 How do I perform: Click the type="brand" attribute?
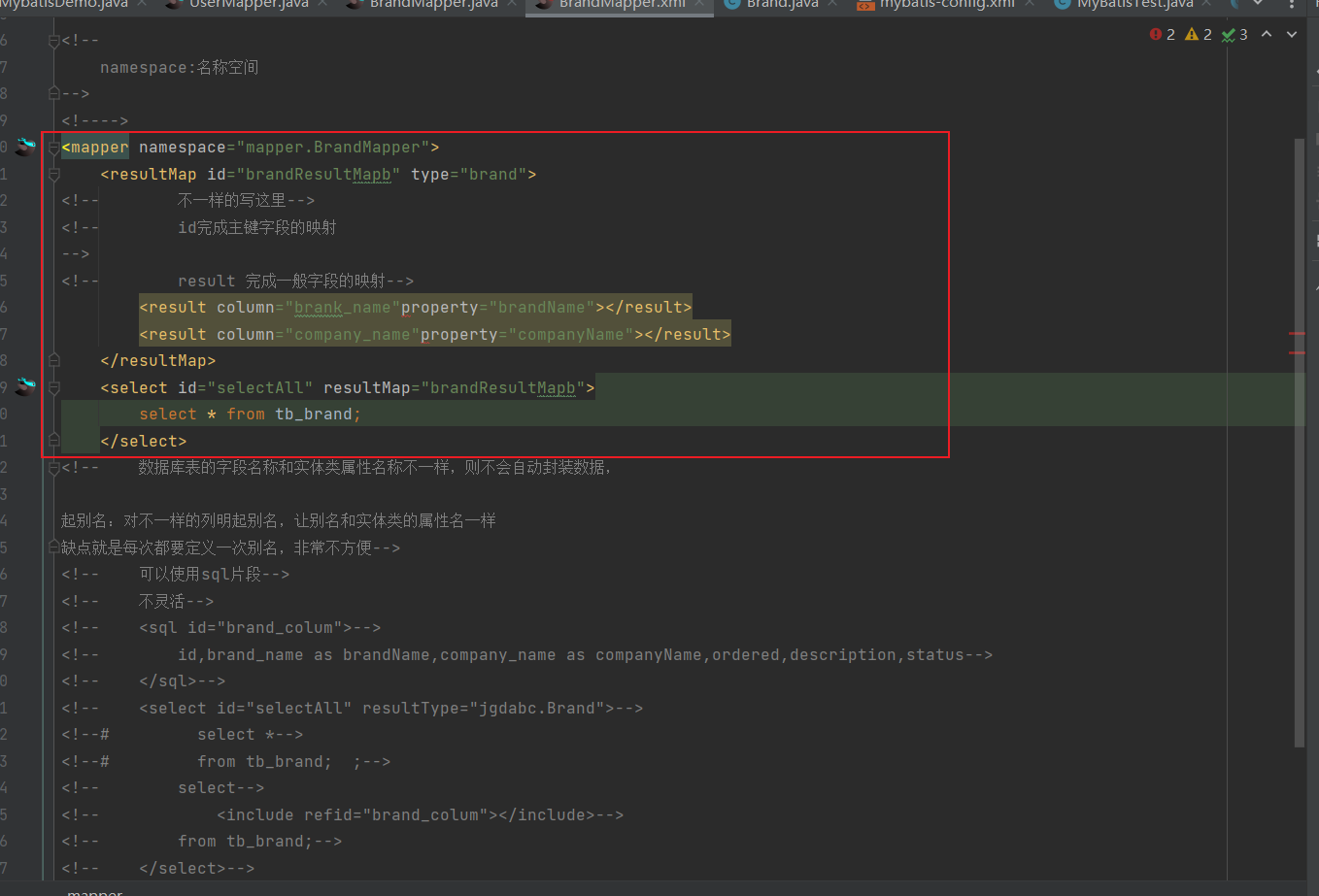tap(468, 175)
